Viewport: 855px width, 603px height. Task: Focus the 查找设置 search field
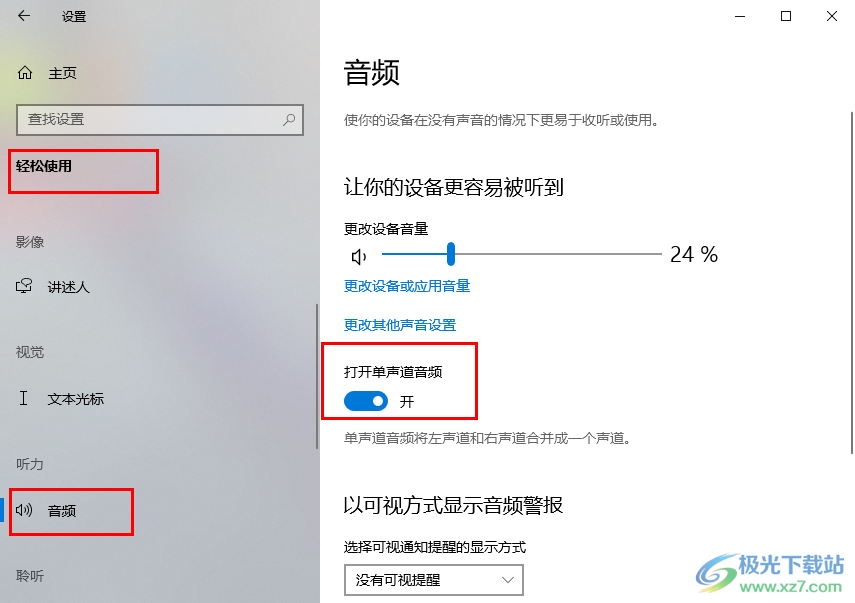click(x=160, y=119)
